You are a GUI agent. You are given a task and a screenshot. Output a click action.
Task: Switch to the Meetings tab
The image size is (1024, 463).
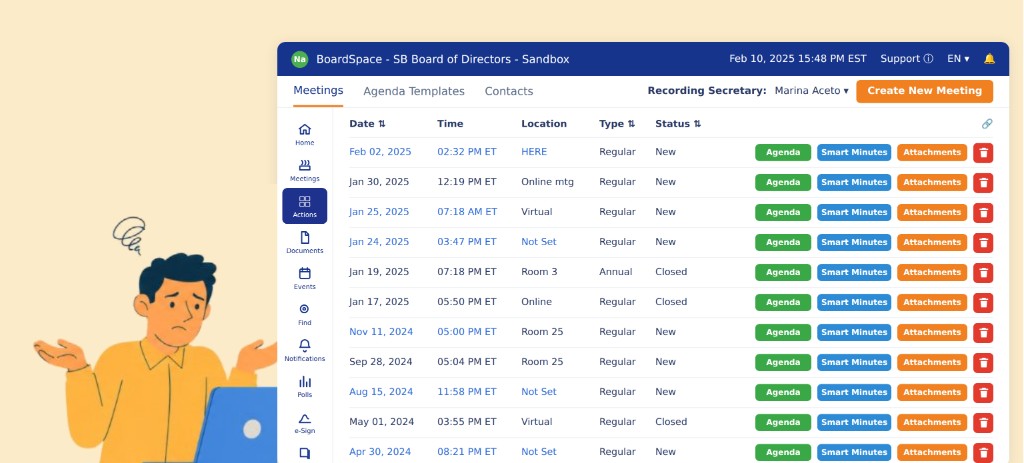(x=318, y=91)
